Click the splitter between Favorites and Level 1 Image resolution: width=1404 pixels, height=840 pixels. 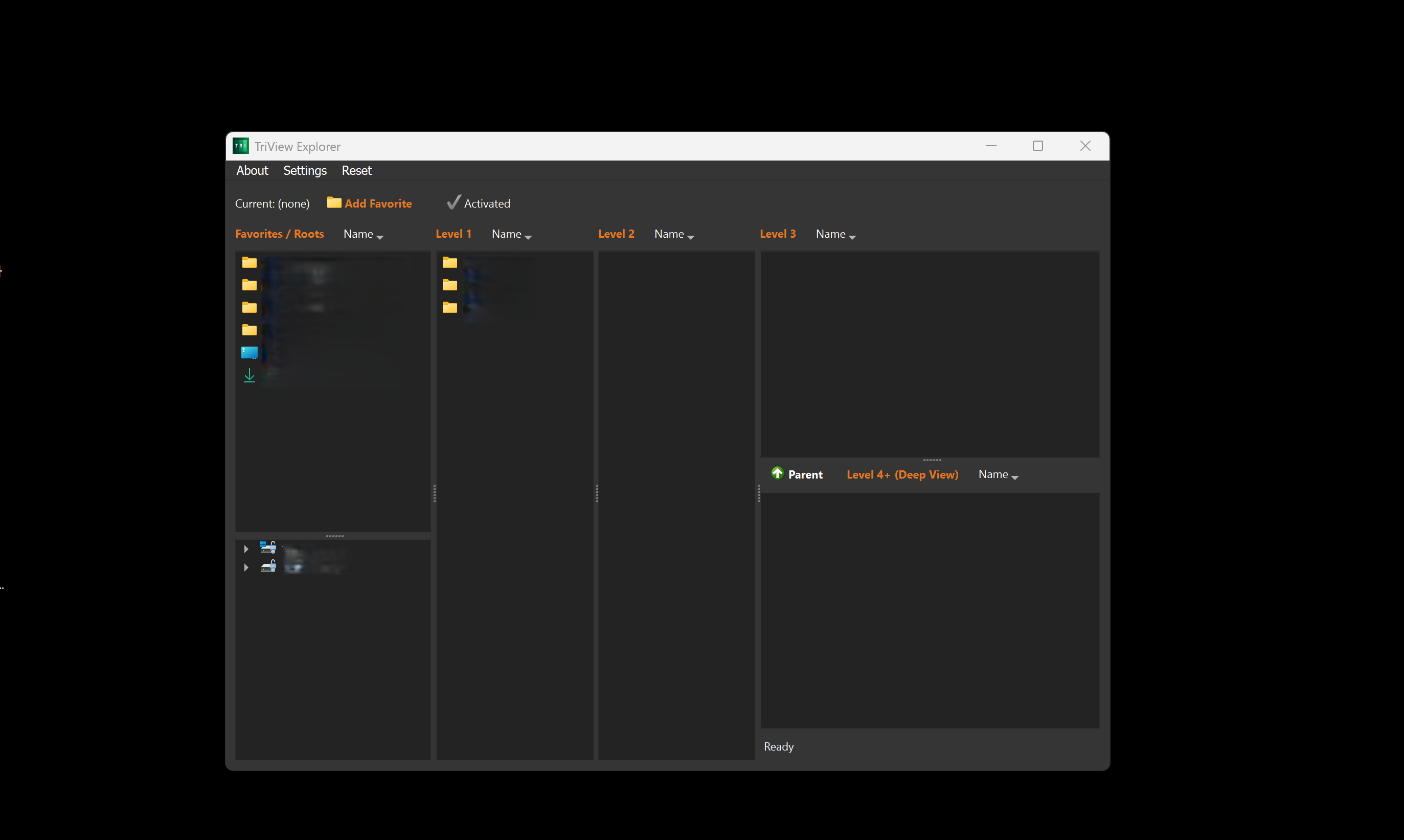434,493
